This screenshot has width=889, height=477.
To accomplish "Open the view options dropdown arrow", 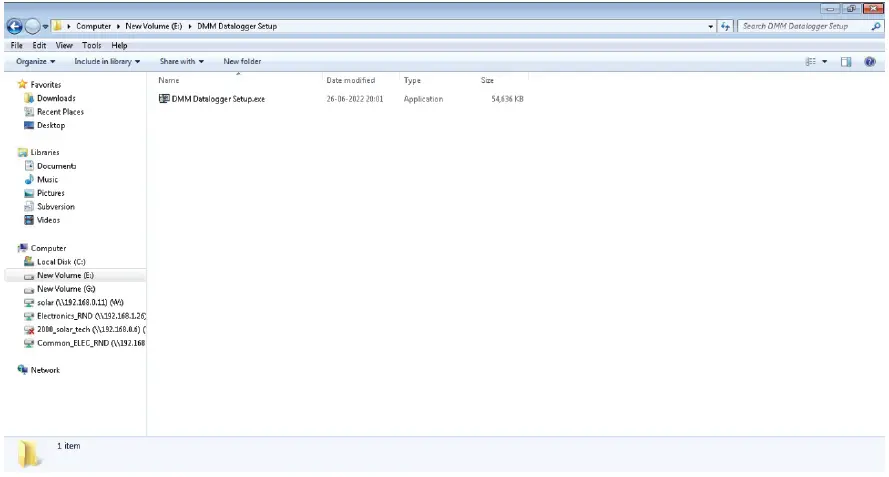I will pyautogui.click(x=824, y=61).
